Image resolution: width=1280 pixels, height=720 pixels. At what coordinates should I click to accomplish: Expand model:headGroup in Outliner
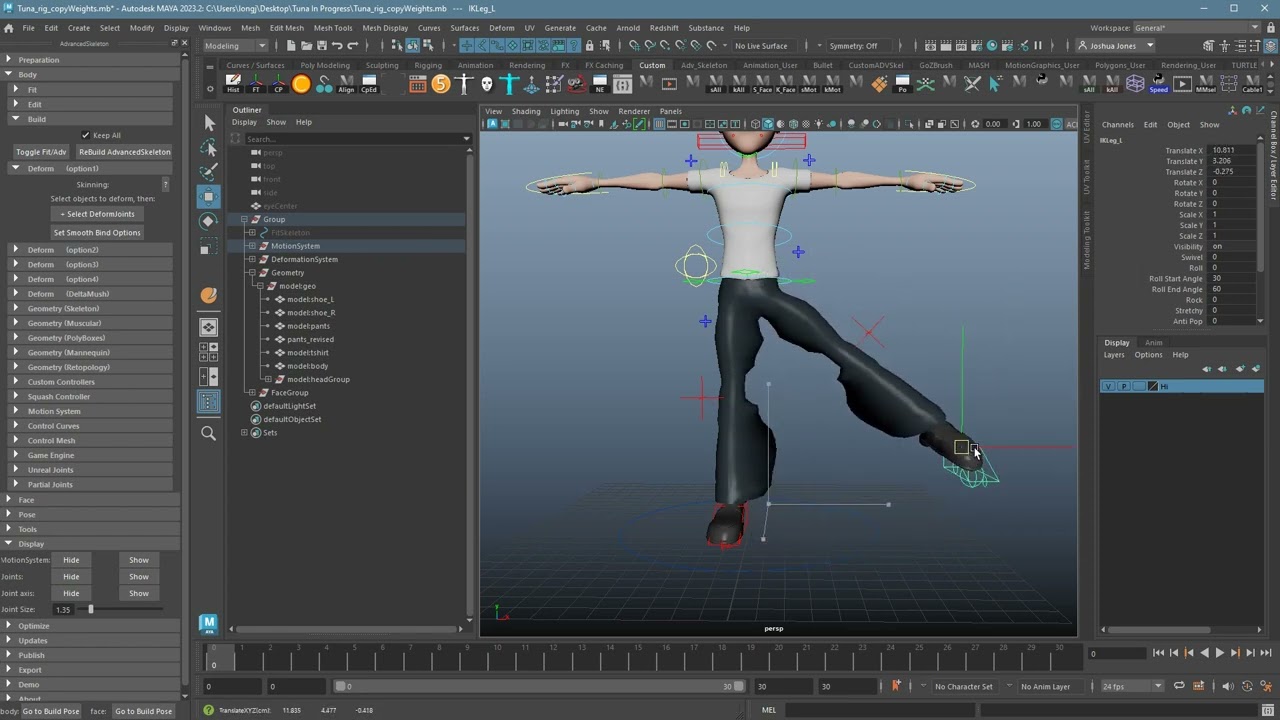[268, 380]
